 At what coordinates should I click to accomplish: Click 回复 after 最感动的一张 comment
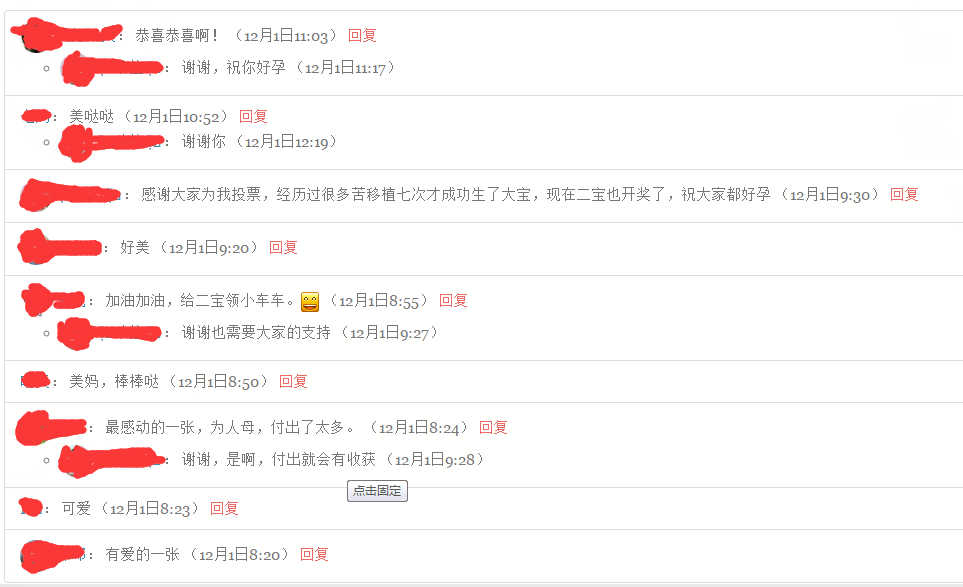coord(493,427)
